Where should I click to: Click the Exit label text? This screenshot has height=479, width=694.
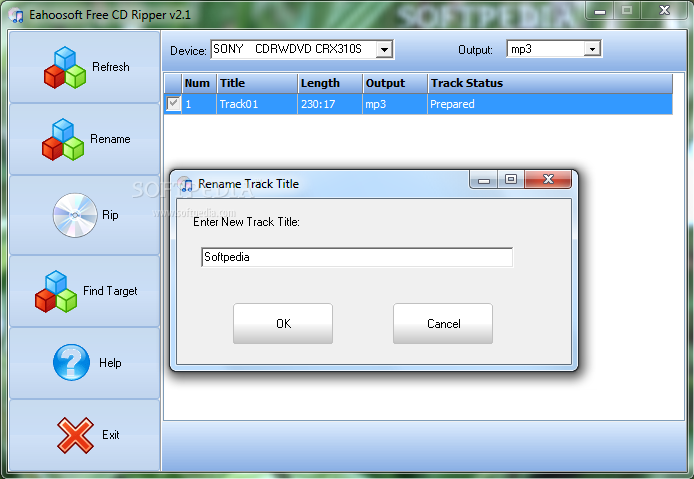[x=111, y=435]
